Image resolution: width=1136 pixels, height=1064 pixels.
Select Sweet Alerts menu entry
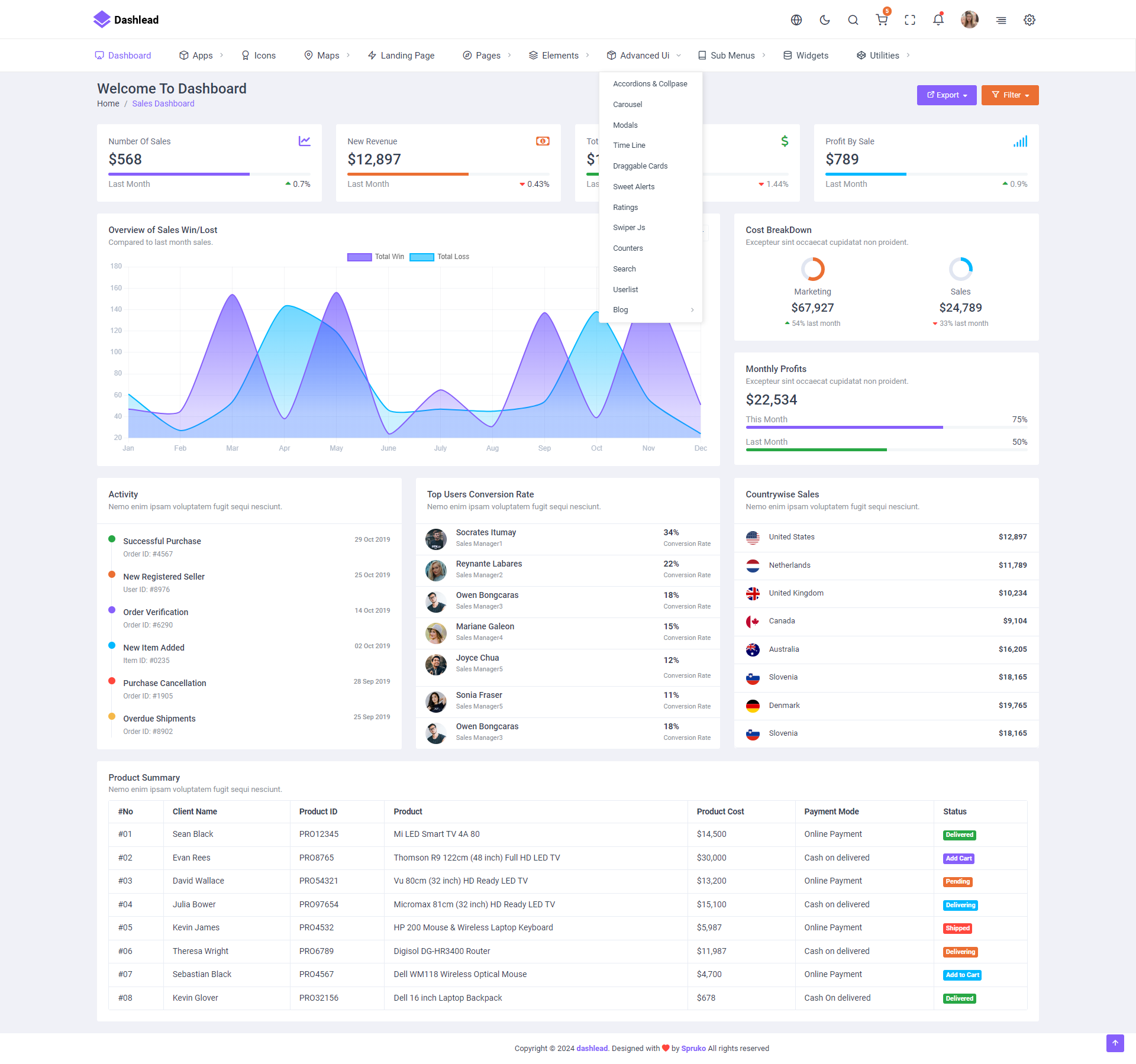(634, 187)
